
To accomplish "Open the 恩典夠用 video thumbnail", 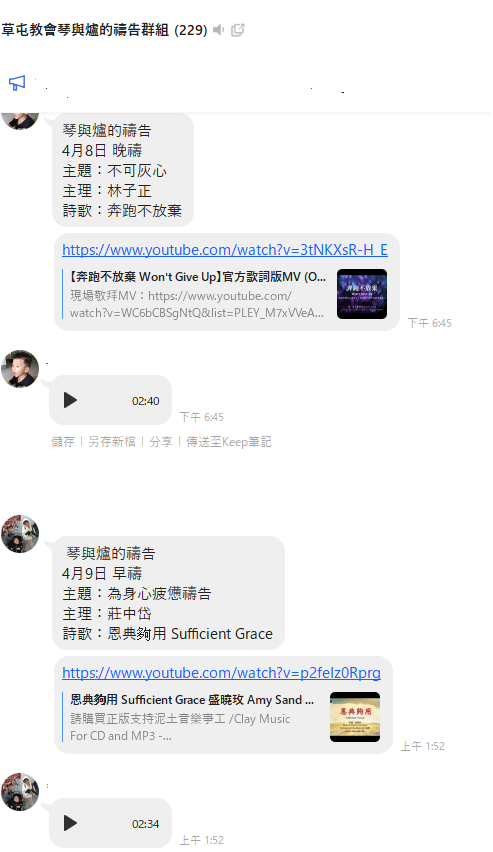I will pos(355,717).
